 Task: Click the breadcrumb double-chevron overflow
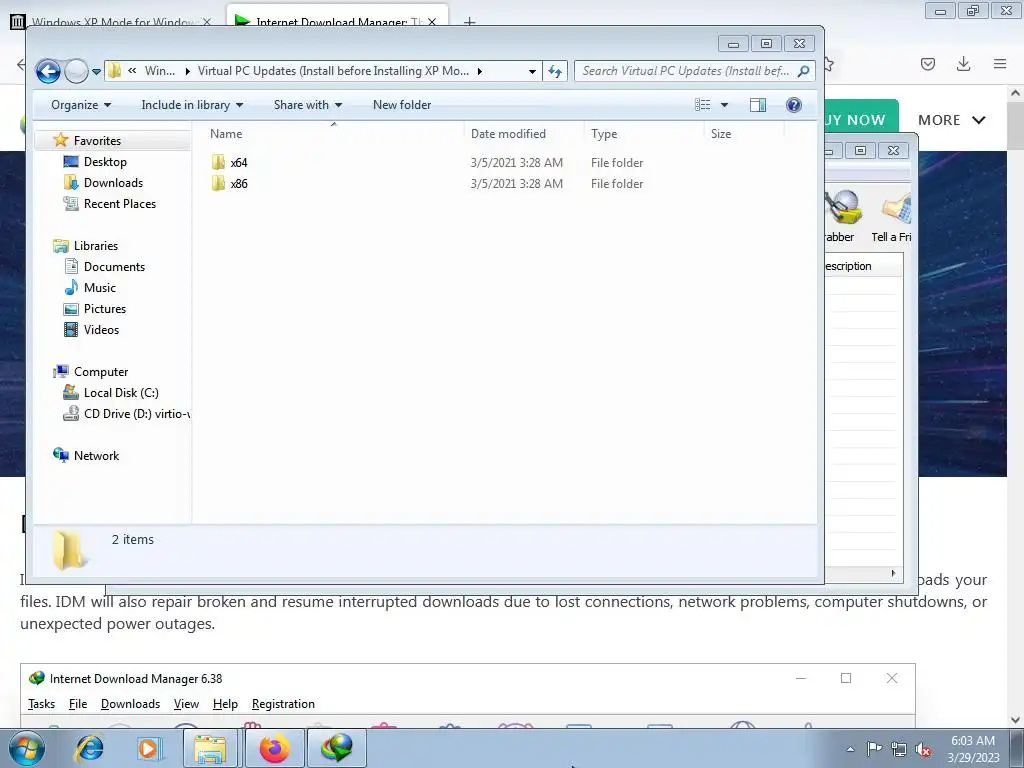point(132,71)
